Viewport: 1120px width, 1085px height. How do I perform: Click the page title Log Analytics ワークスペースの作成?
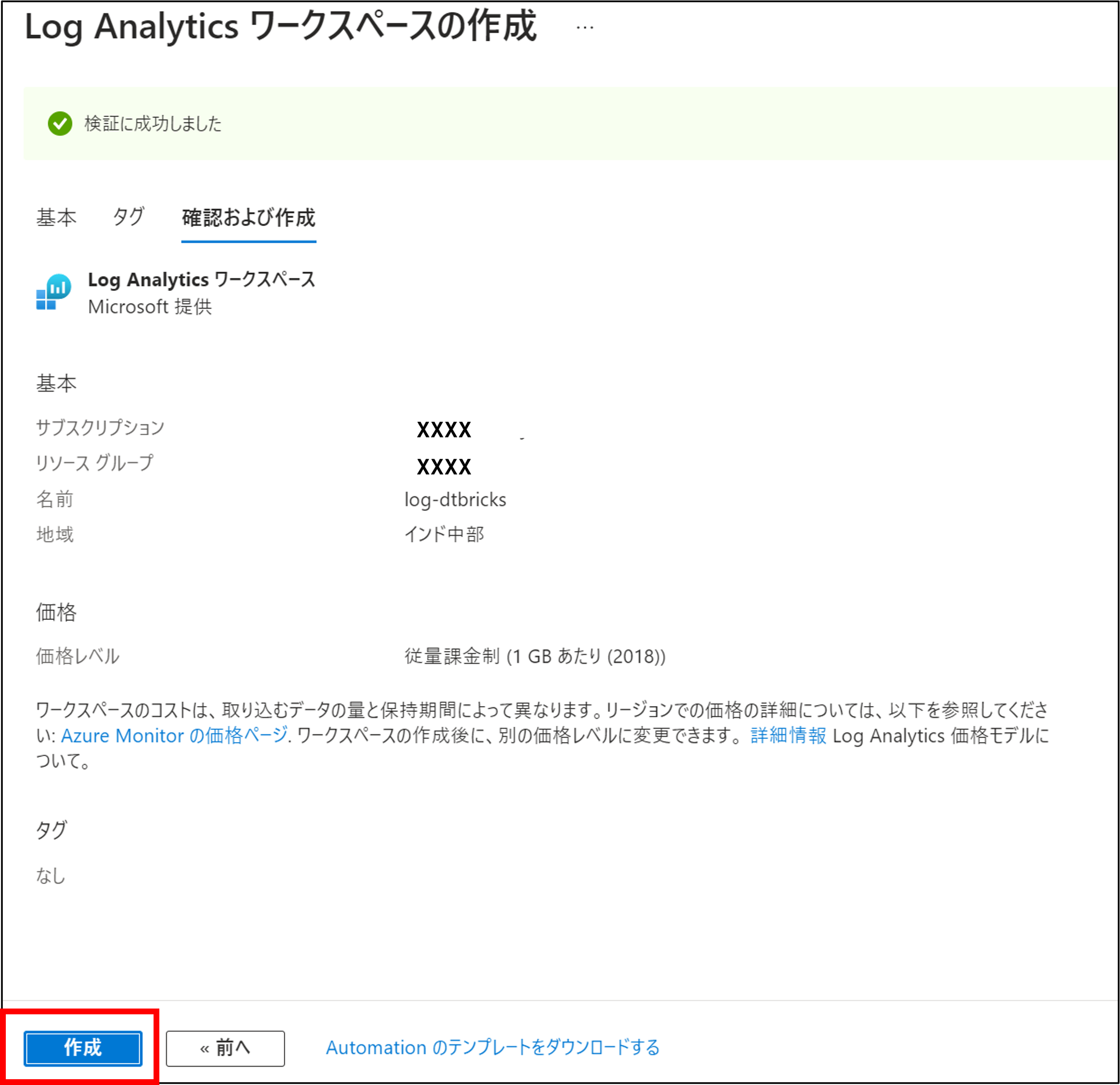point(280,27)
